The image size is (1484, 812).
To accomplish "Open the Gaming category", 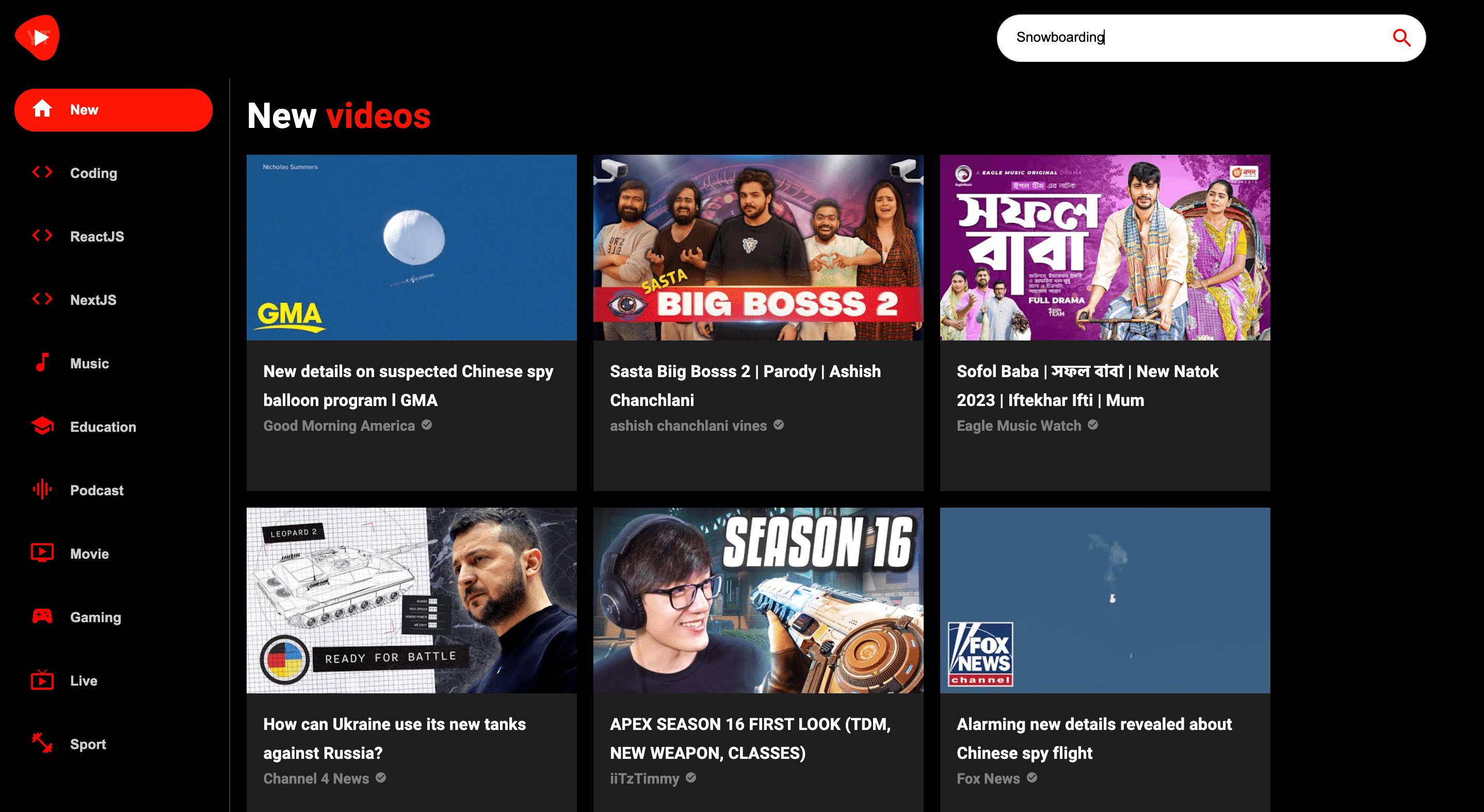I will pyautogui.click(x=114, y=617).
